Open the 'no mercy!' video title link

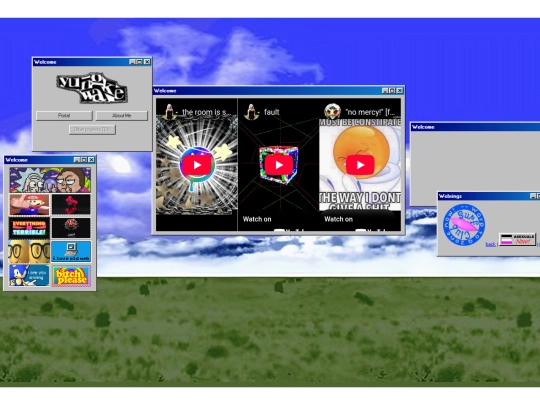[371, 112]
